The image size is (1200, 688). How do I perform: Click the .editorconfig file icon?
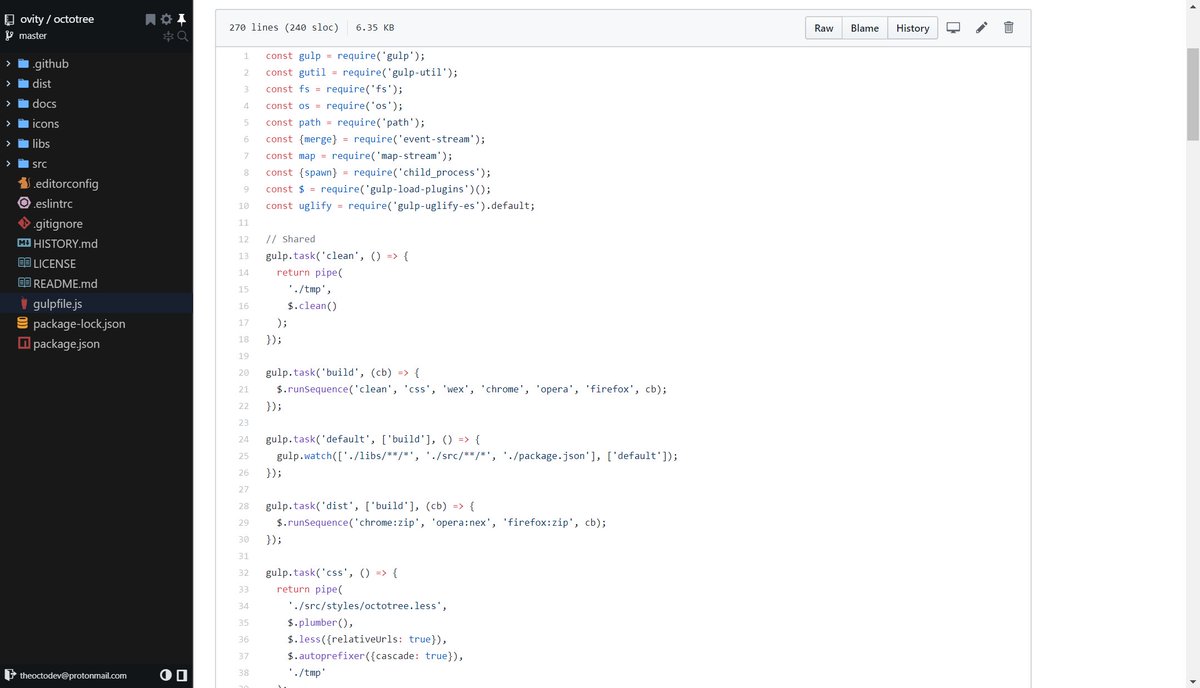tap(24, 184)
